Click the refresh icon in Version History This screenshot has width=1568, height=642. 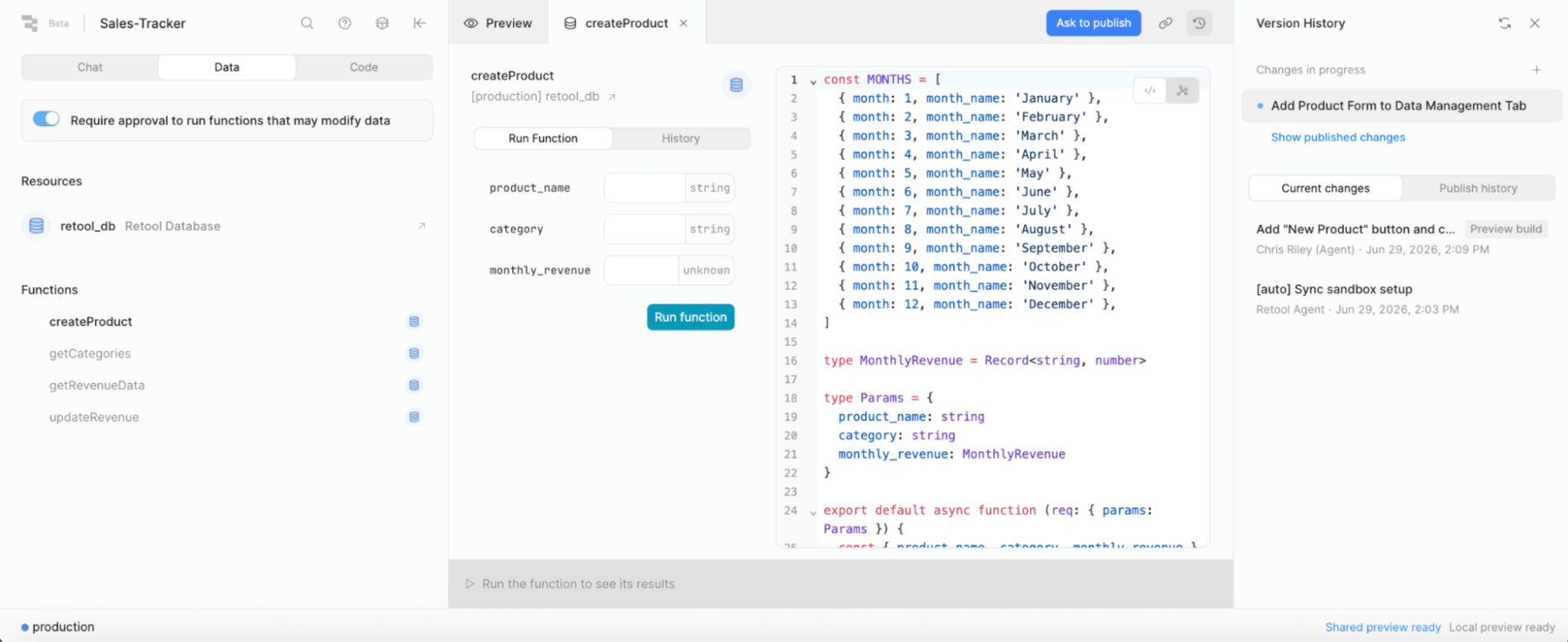[x=1504, y=24]
